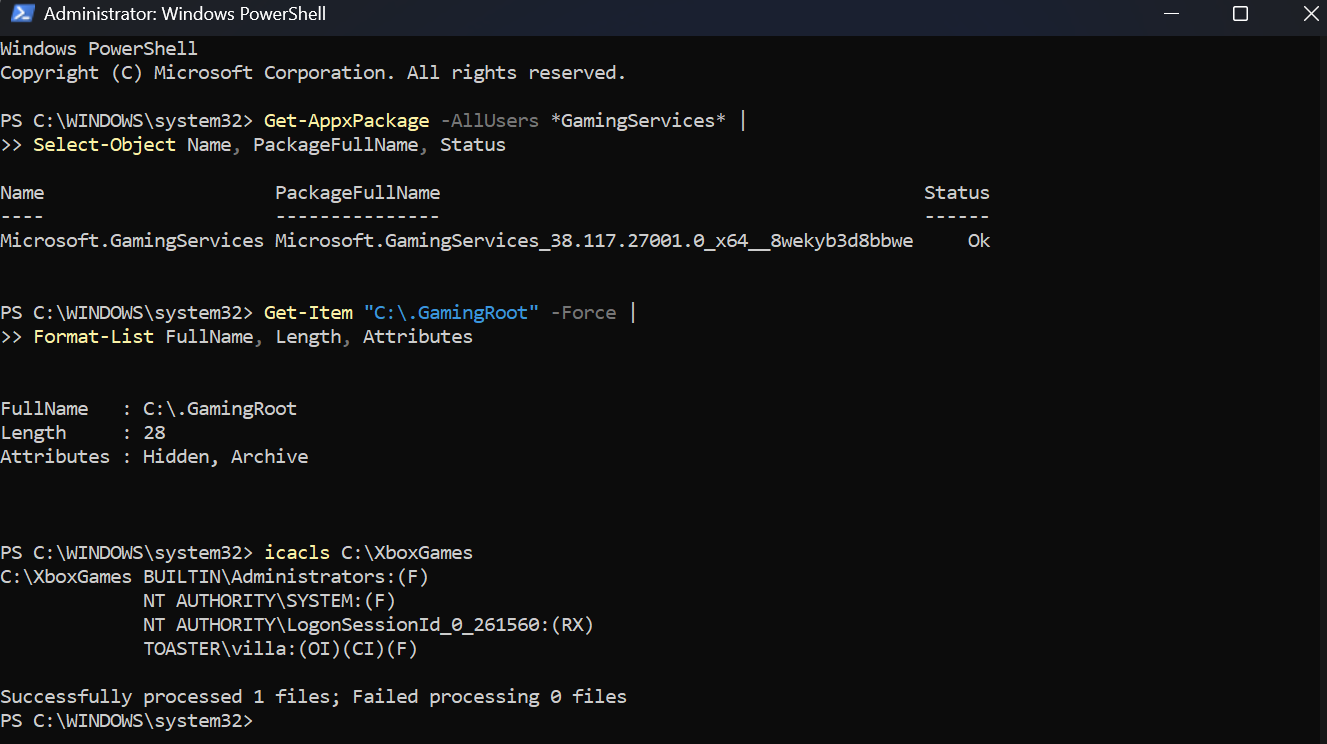The height and width of the screenshot is (744, 1327).
Task: Click the -AllUsers parameter
Action: (489, 121)
